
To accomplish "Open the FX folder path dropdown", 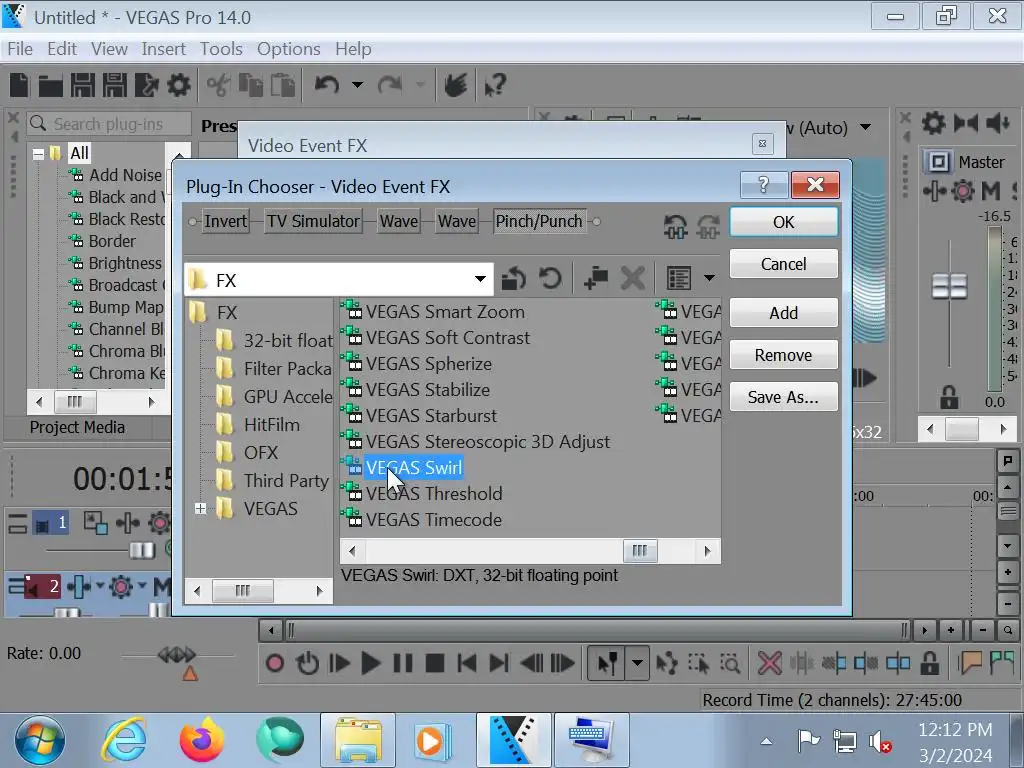I will click(x=481, y=280).
